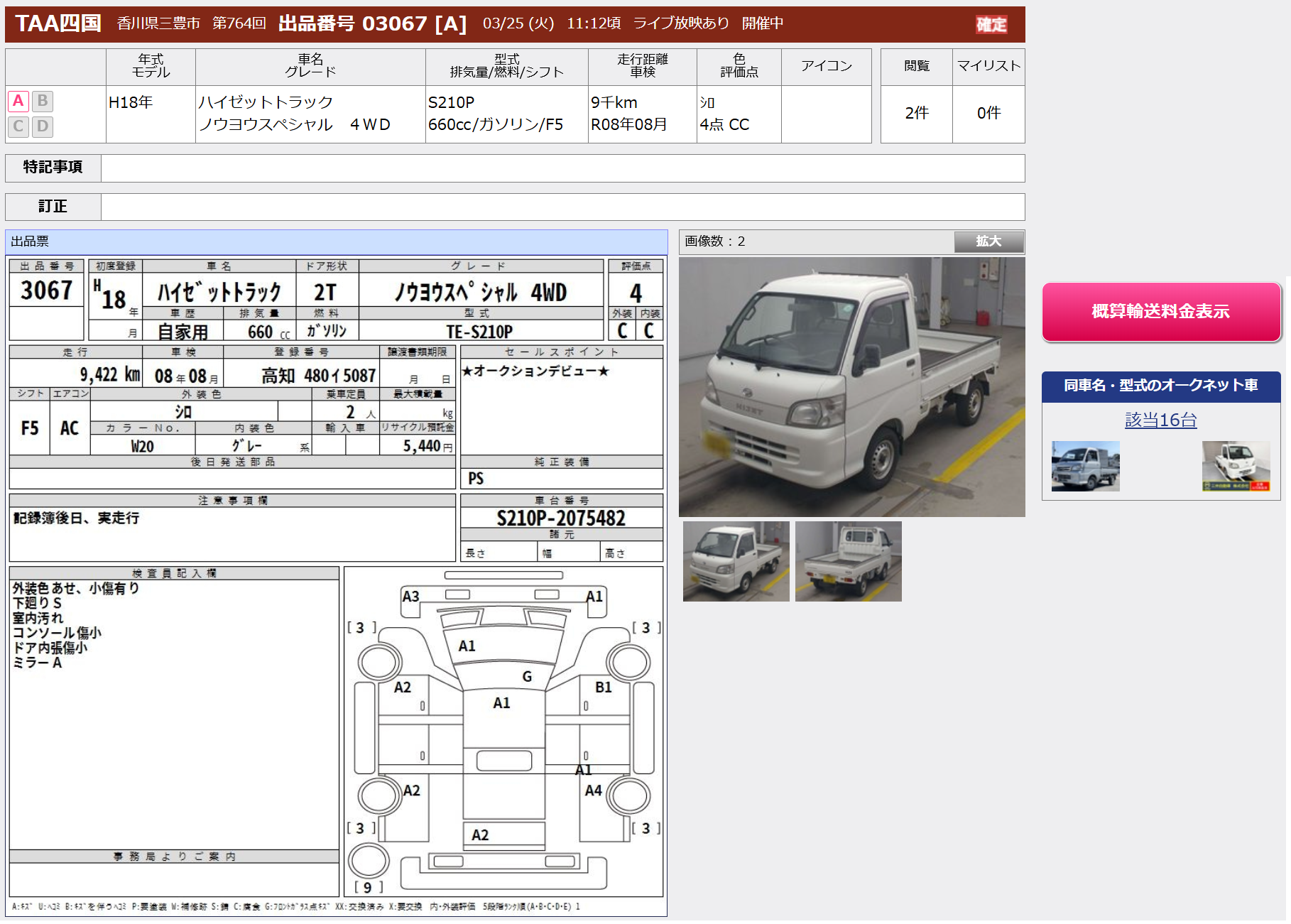1291x924 pixels.
Task: Click the 5,440円 recycle deposit value
Action: [427, 445]
